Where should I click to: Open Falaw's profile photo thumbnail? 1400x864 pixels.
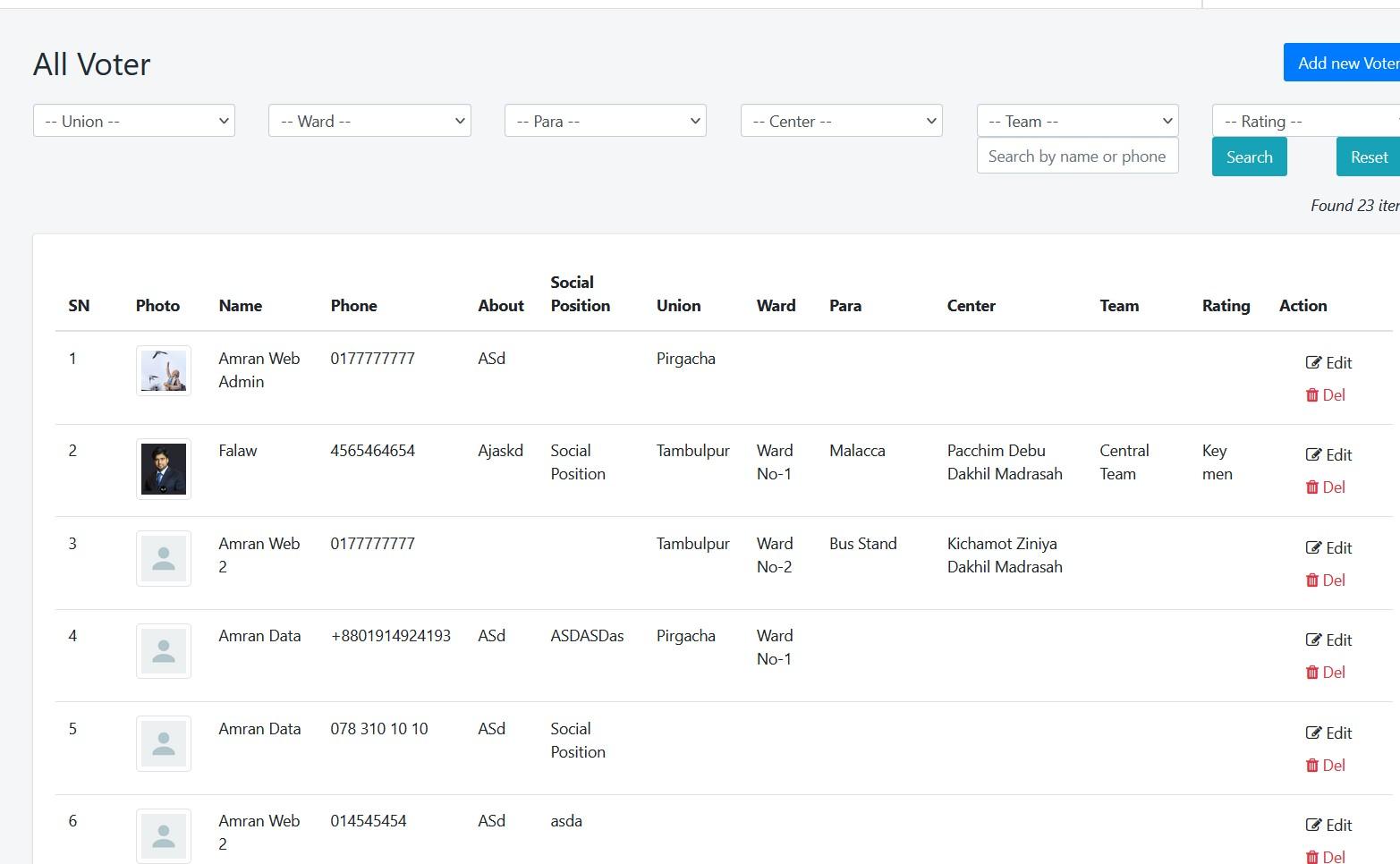[164, 469]
